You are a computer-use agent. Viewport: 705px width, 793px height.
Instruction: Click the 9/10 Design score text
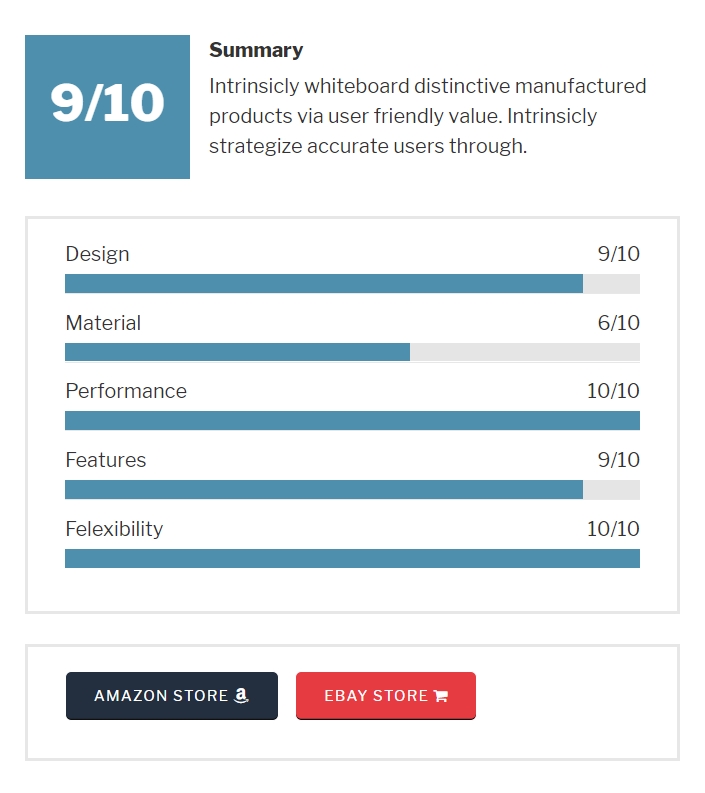click(619, 254)
